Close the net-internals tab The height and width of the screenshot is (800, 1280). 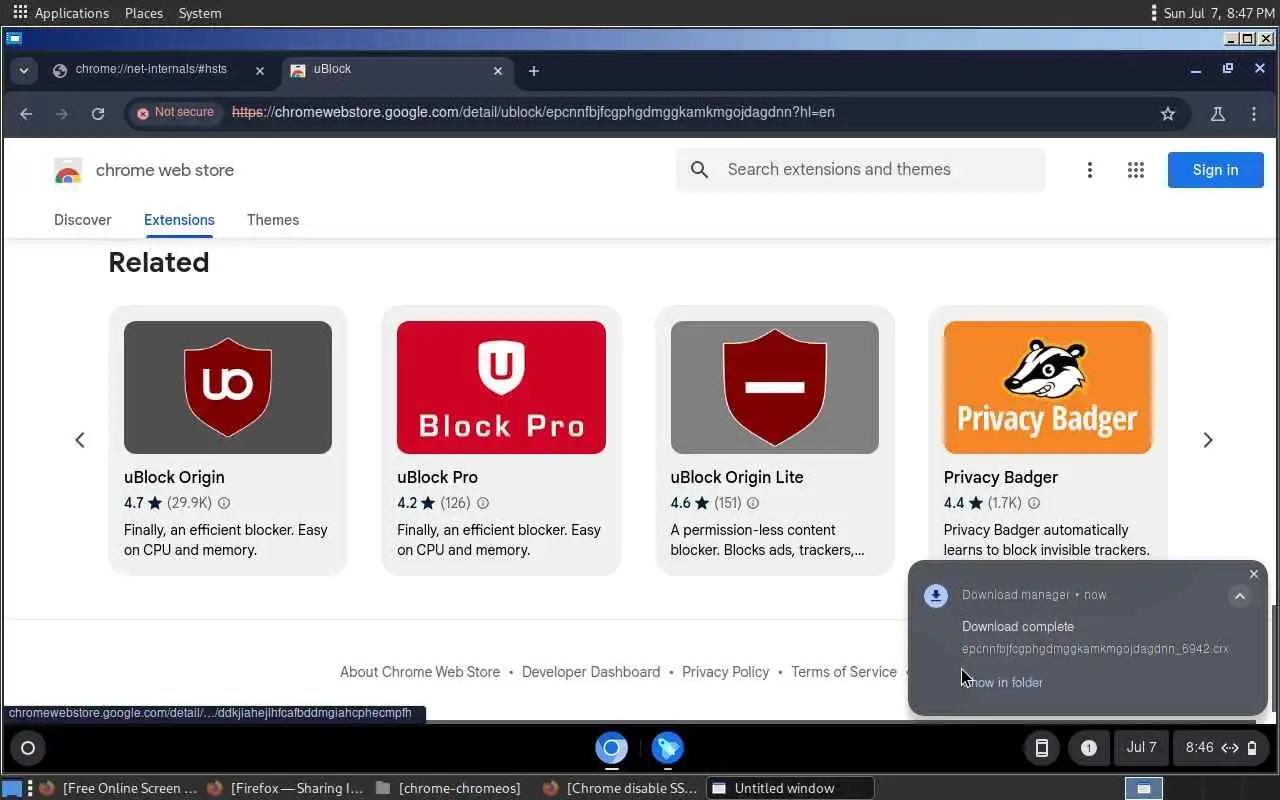pos(260,71)
